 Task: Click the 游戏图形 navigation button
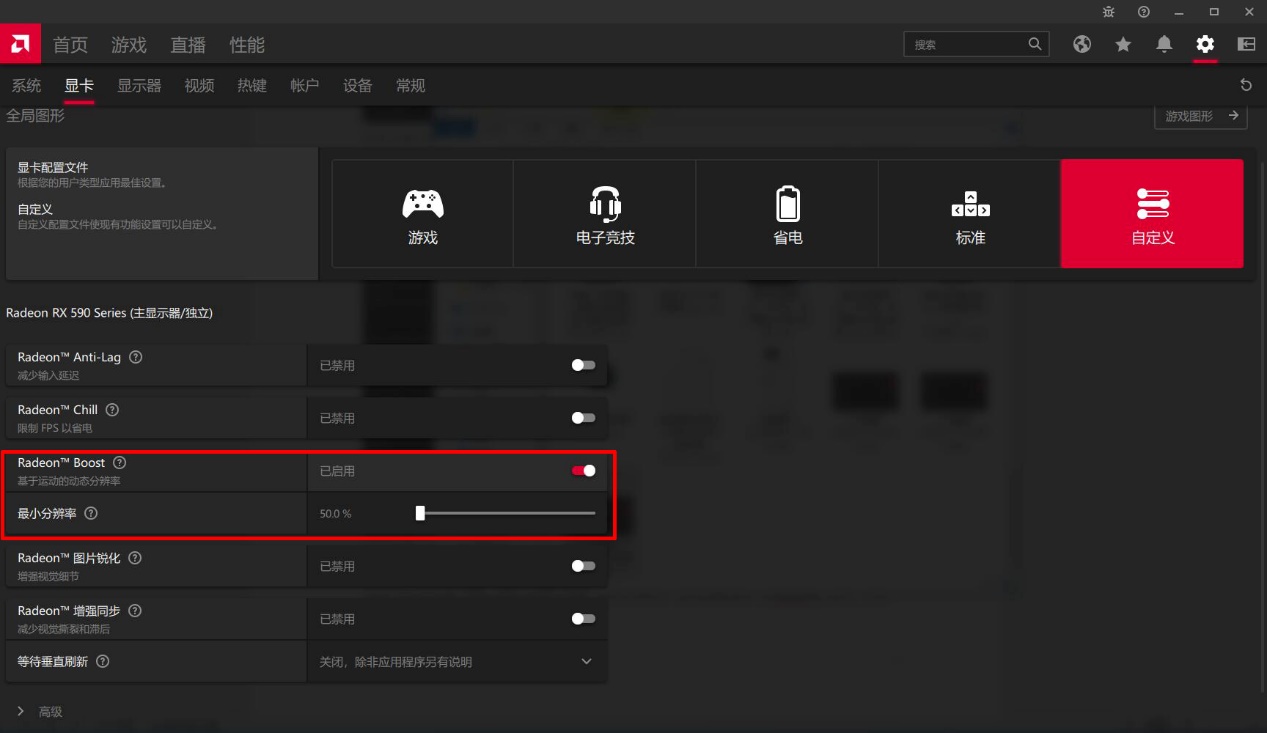(1200, 116)
